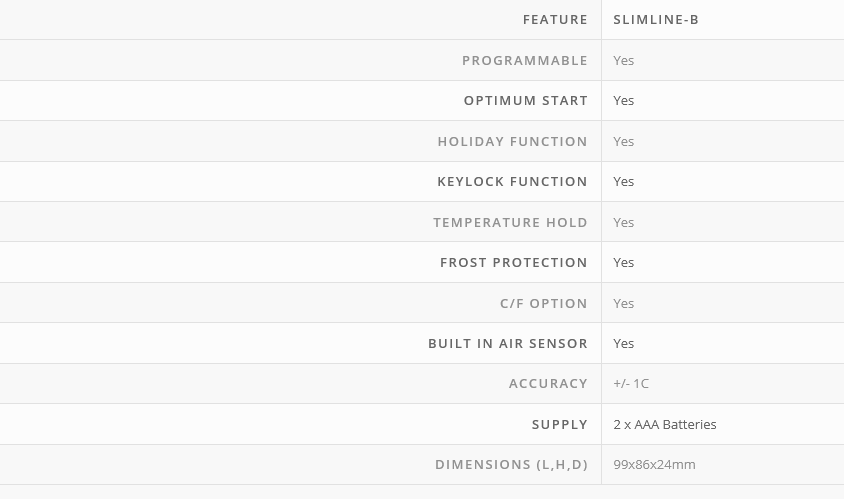This screenshot has height=499, width=844.
Task: Click the FROST PROTECTION label
Action: pyautogui.click(x=514, y=263)
